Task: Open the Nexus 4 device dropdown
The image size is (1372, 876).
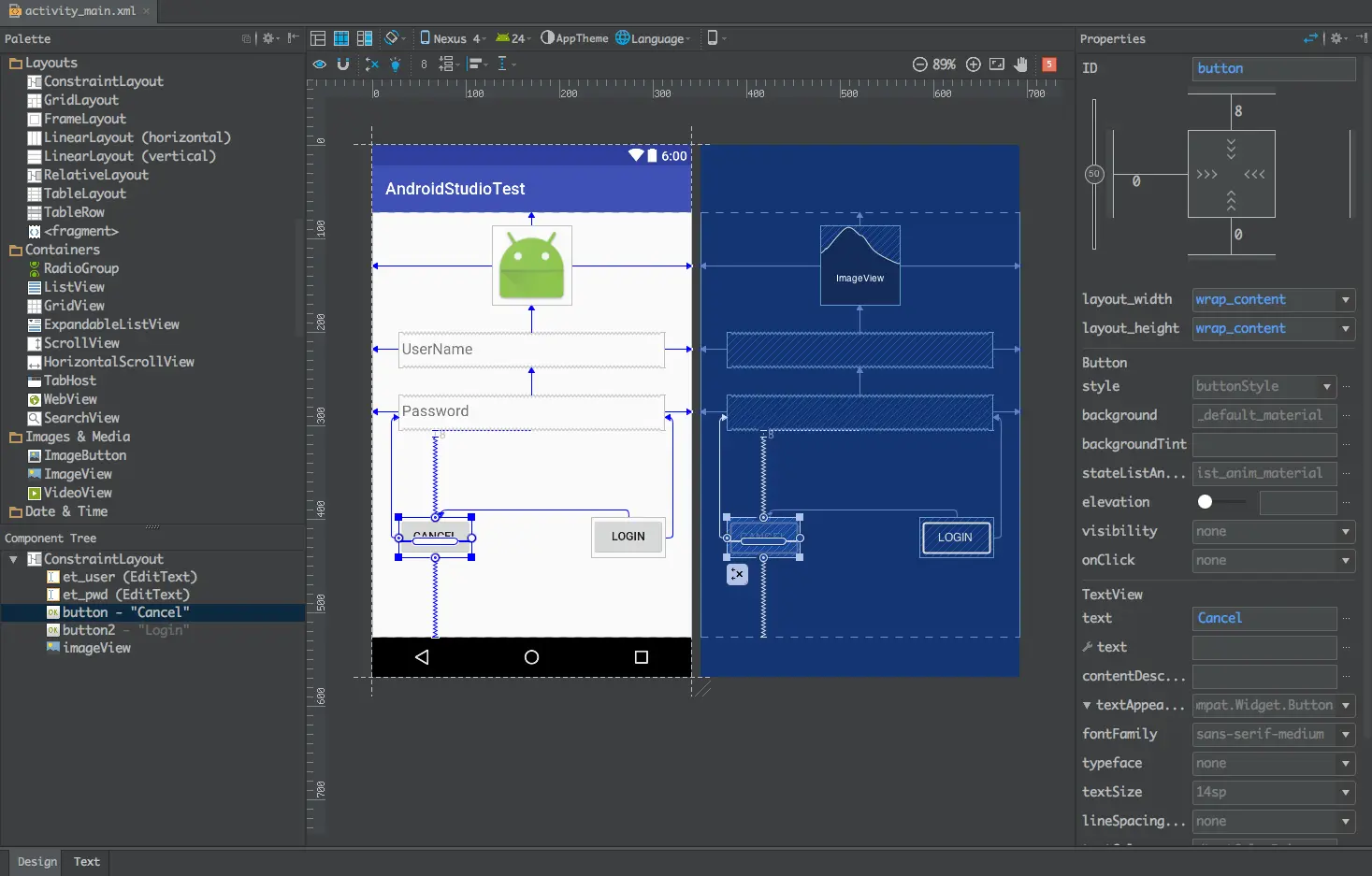Action: (453, 38)
